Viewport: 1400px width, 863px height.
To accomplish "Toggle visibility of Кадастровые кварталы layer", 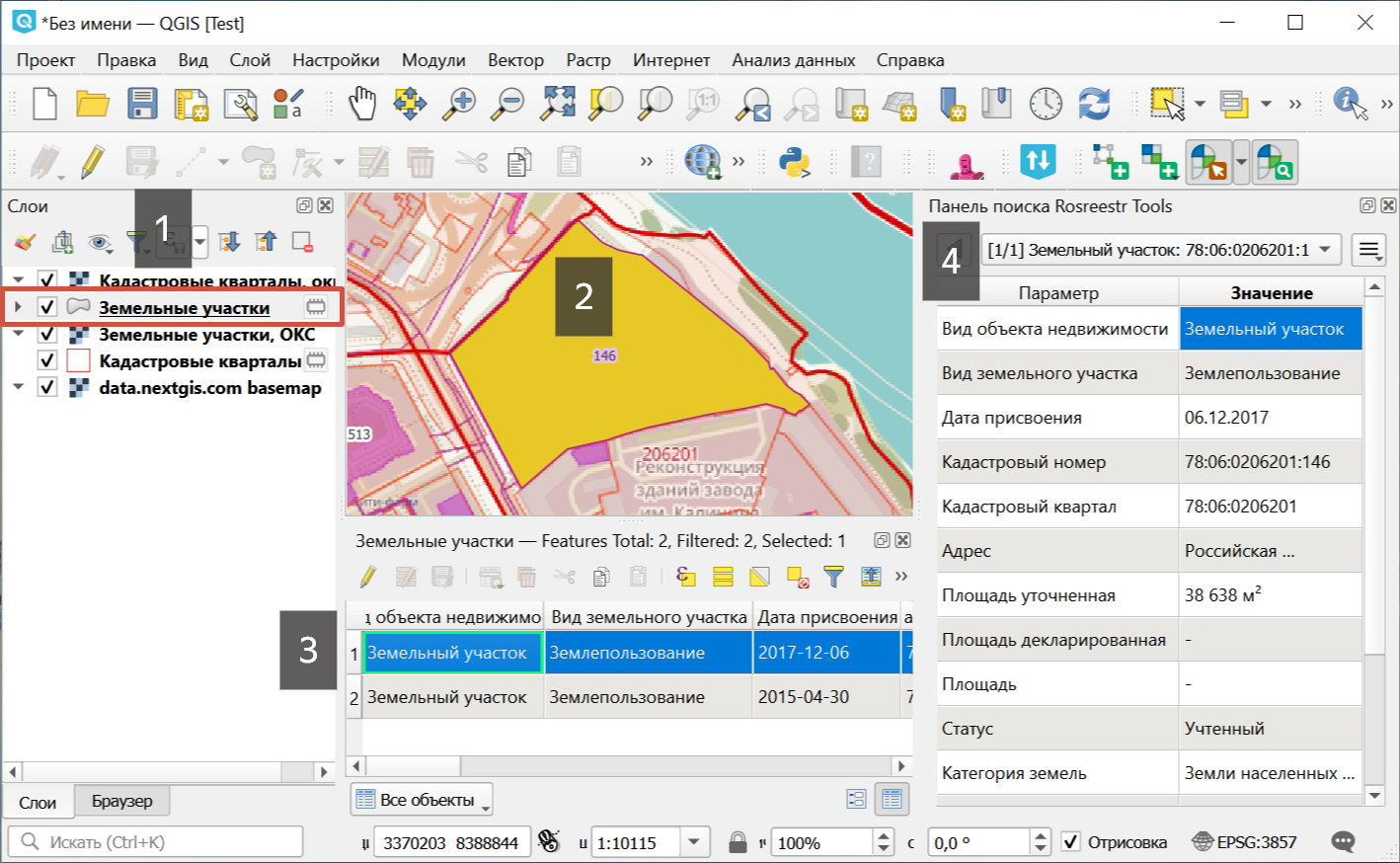I will [46, 360].
